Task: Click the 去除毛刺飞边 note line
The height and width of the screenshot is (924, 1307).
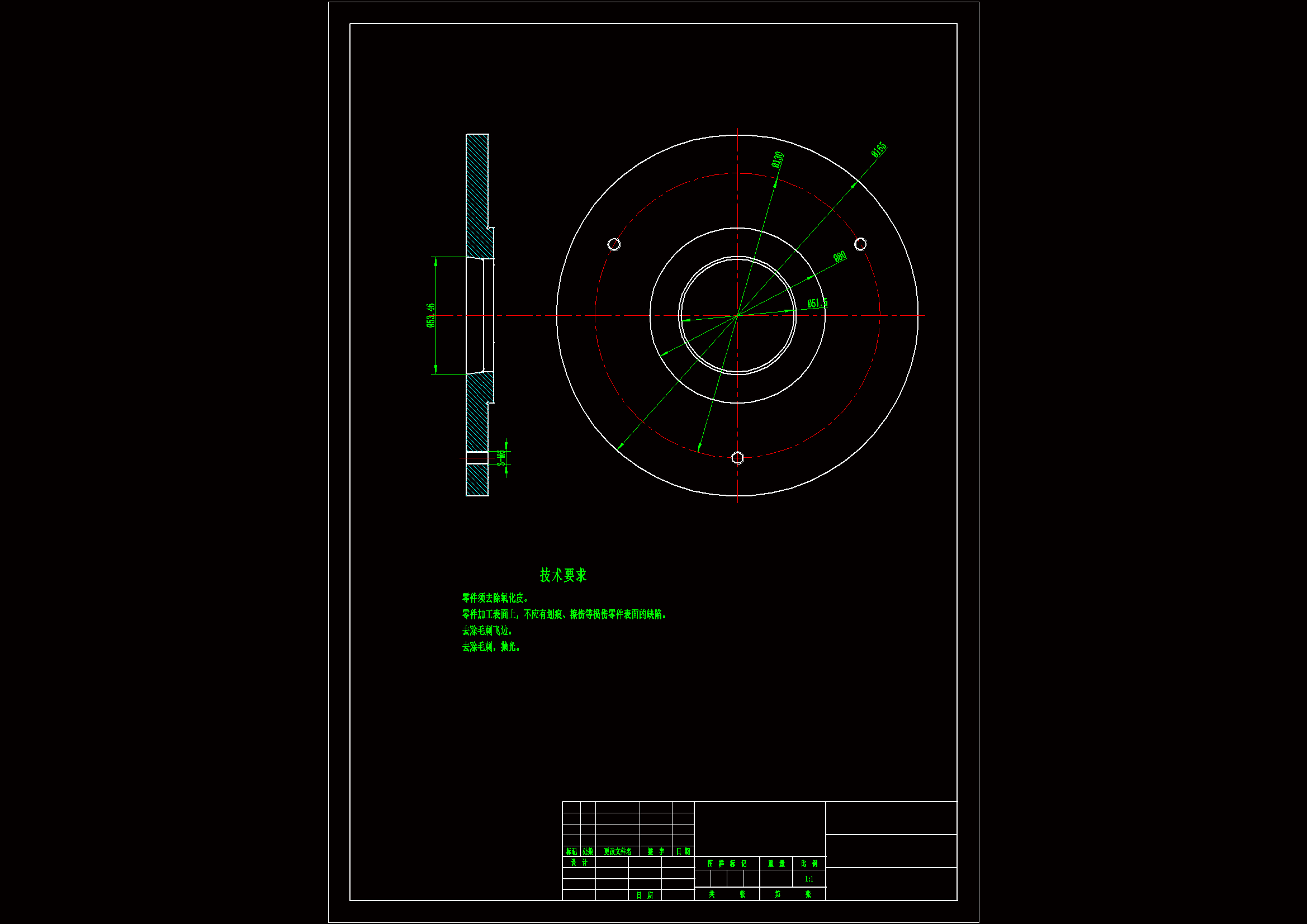Action: click(487, 631)
